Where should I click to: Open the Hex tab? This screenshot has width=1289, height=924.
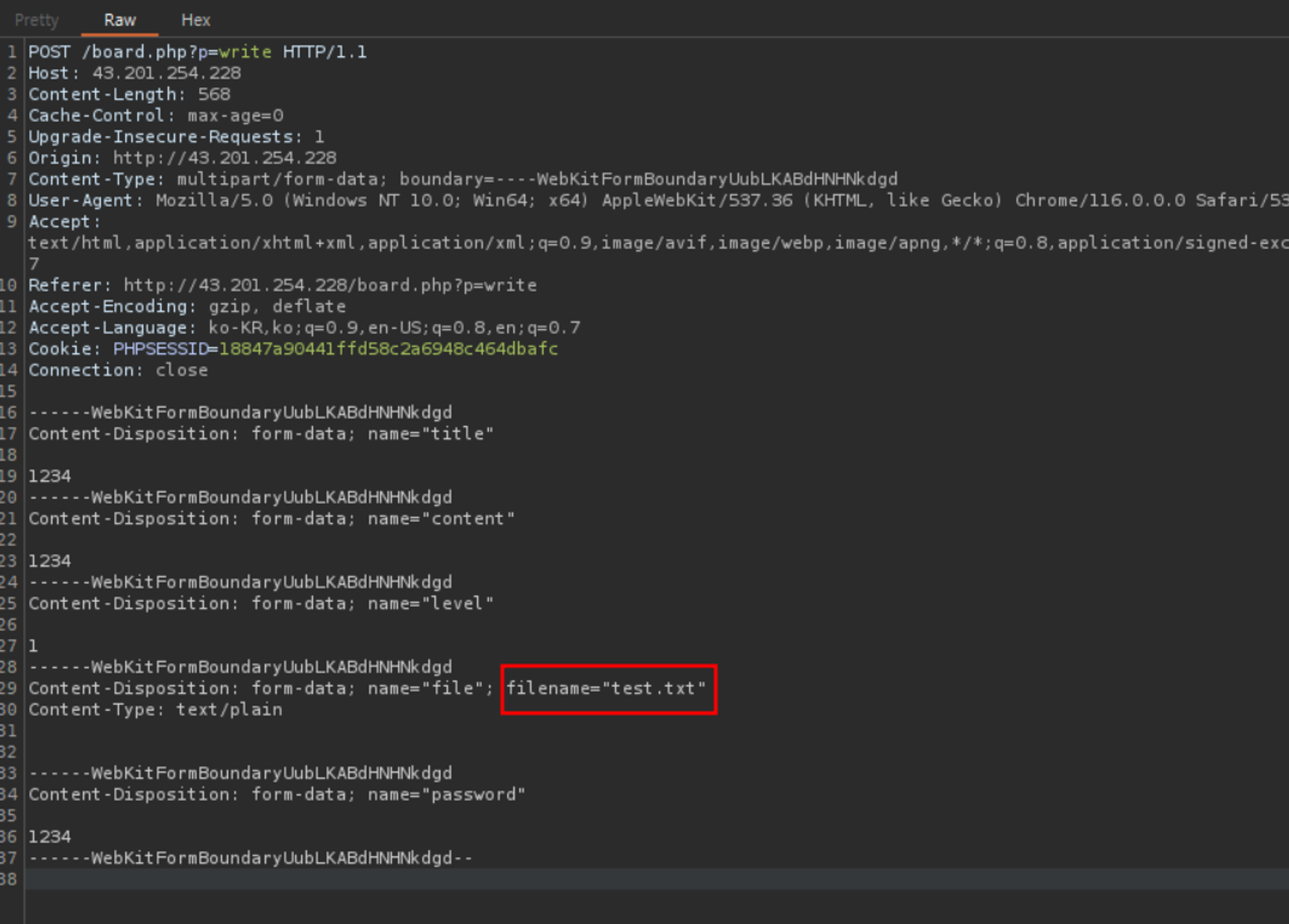click(195, 20)
